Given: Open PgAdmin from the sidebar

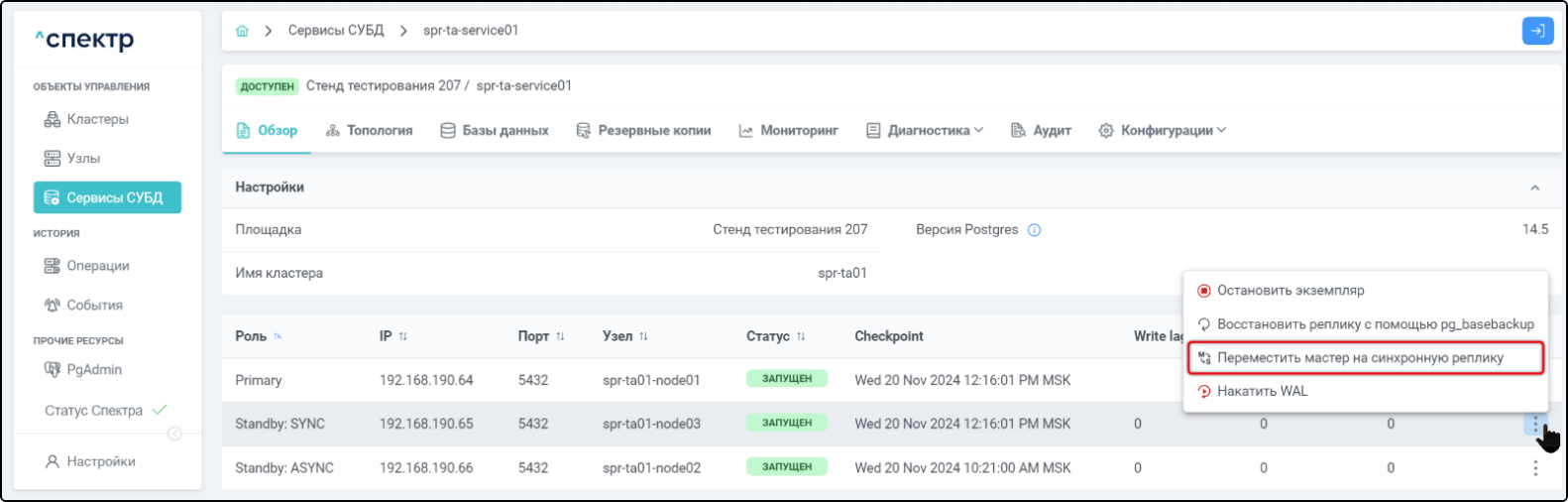Looking at the screenshot, I should click(x=94, y=370).
